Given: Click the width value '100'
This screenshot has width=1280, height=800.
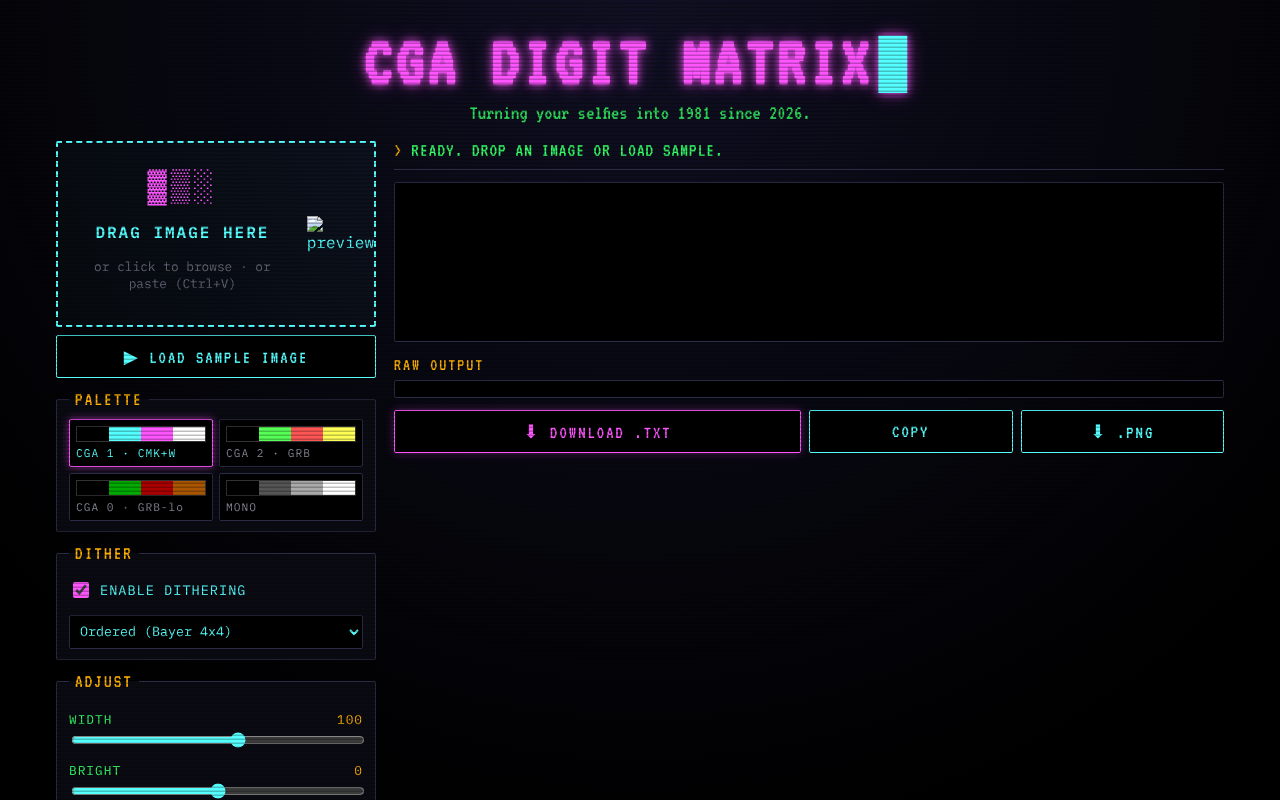Looking at the screenshot, I should (x=349, y=720).
